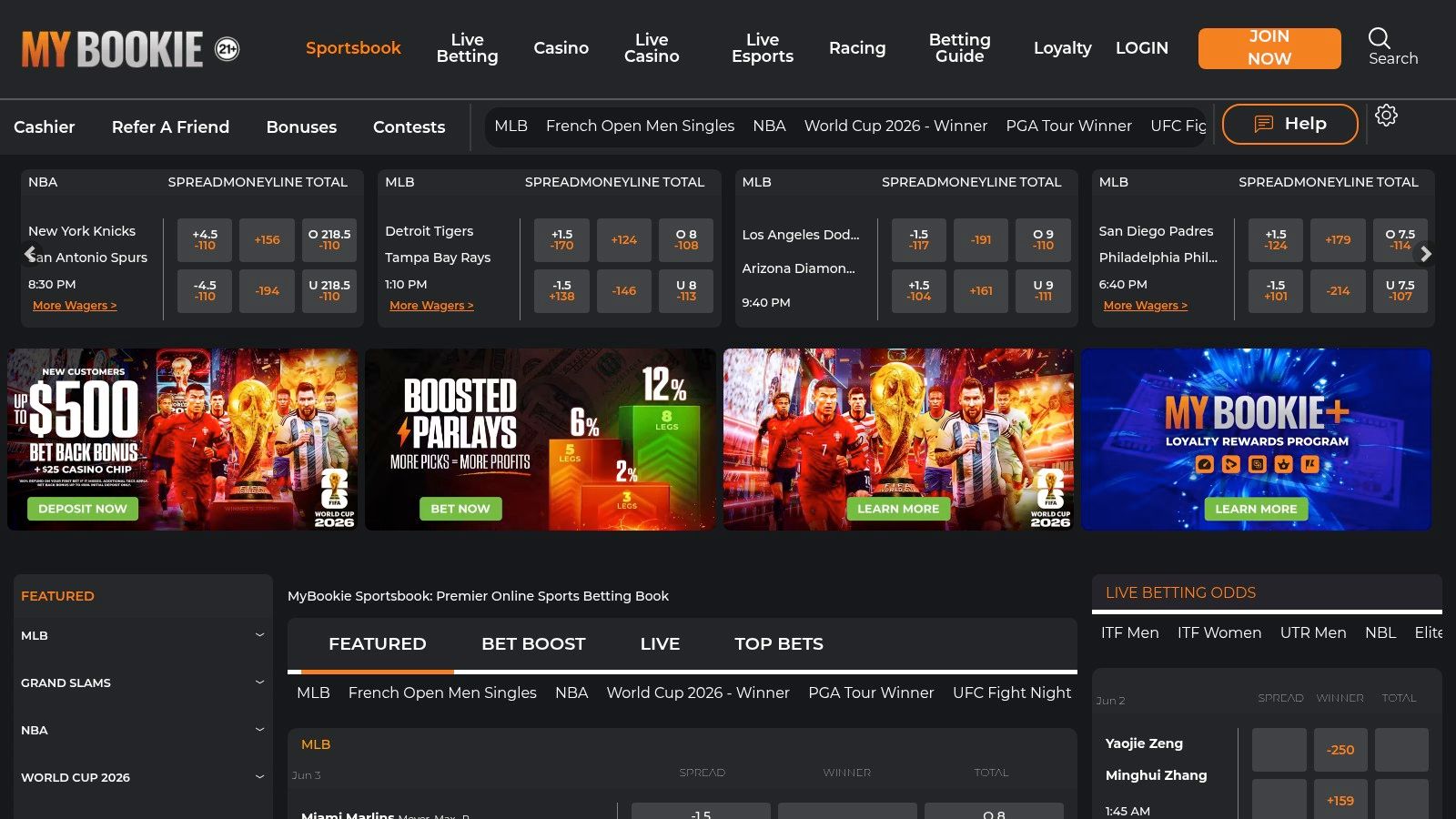Click LEARN MORE on MyBookie+ loyalty banner
This screenshot has width=1456, height=819.
click(x=1256, y=509)
